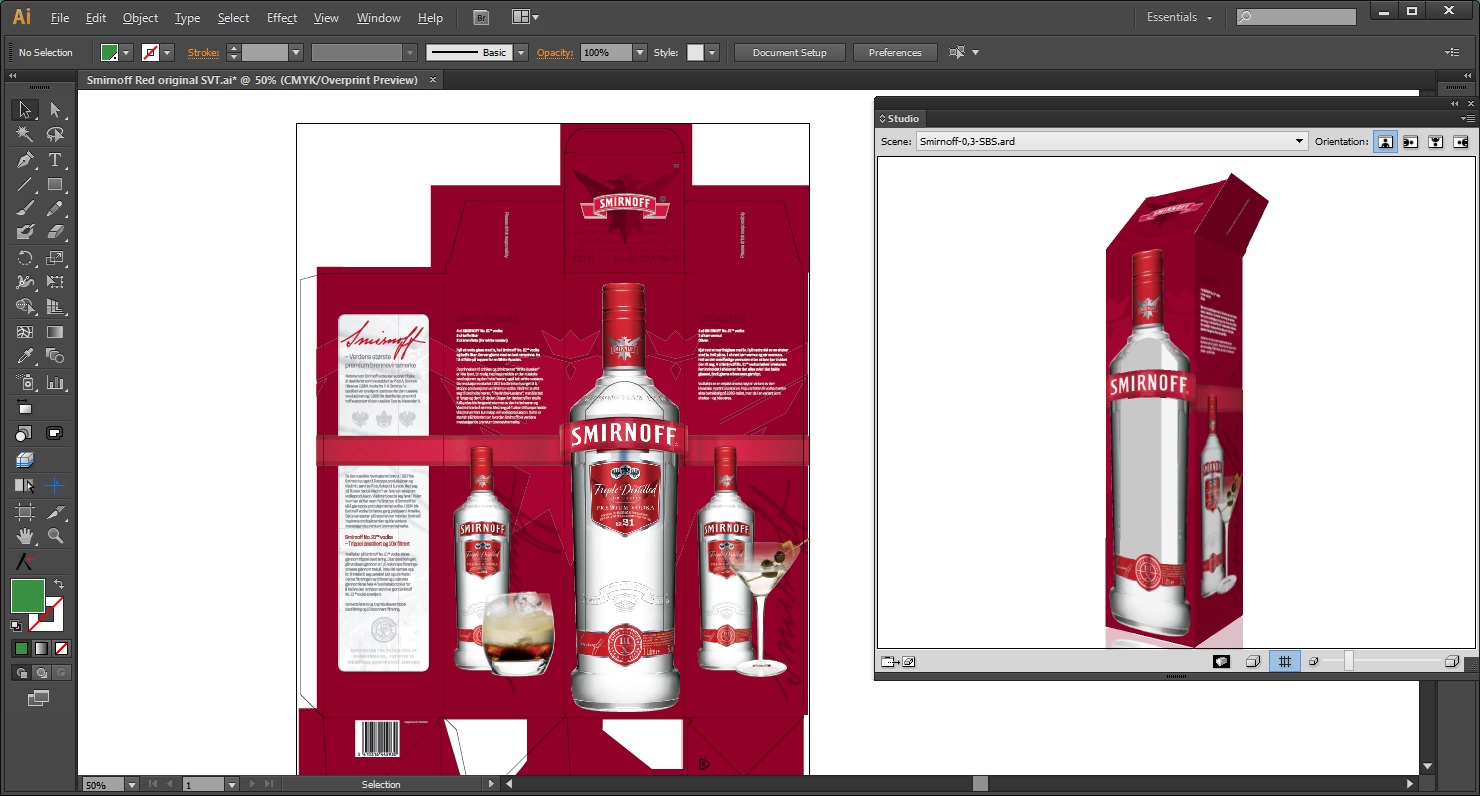Open the fill color dropdown arrow

(x=126, y=53)
